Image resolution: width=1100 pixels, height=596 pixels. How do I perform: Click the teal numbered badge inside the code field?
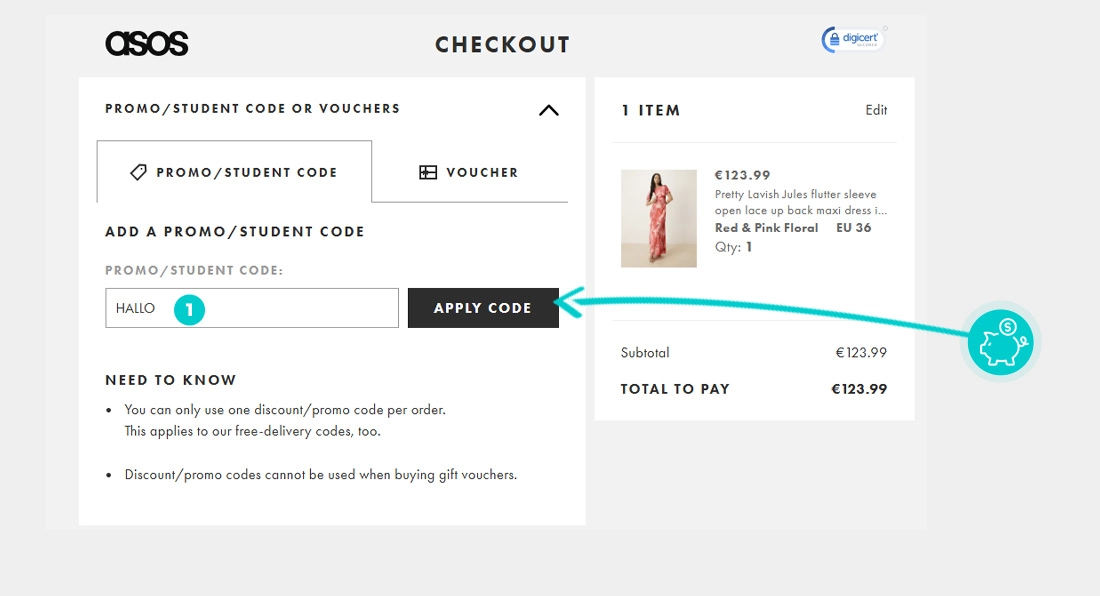tap(189, 309)
